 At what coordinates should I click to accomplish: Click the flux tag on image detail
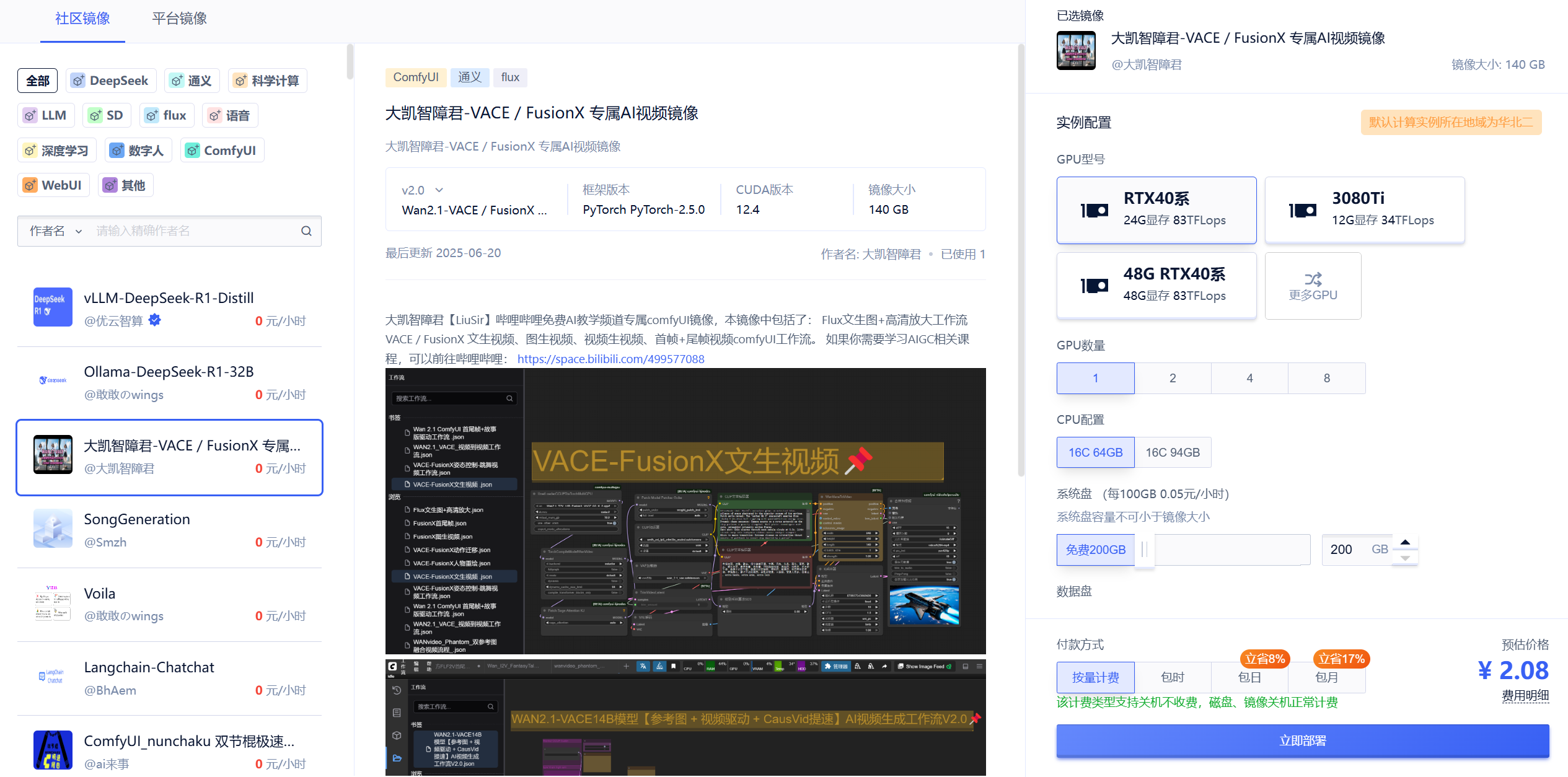click(510, 77)
